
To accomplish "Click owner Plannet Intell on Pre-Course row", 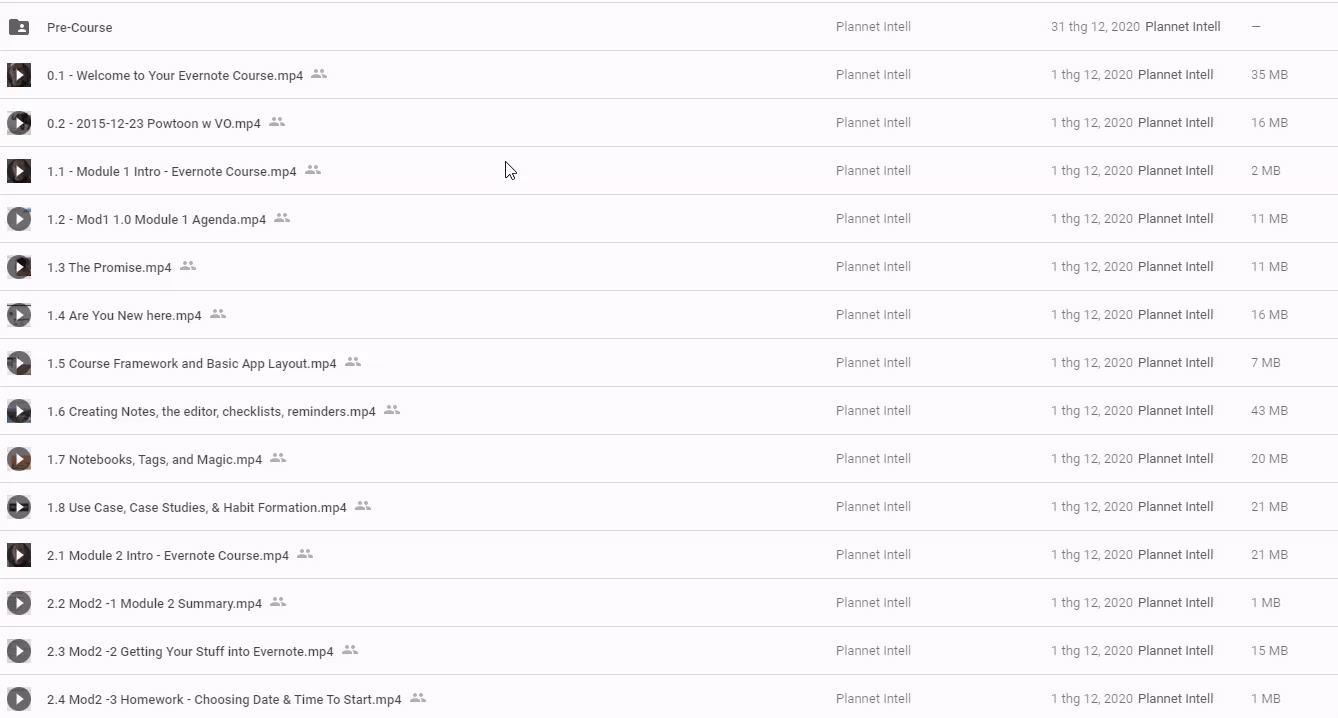I will click(873, 27).
